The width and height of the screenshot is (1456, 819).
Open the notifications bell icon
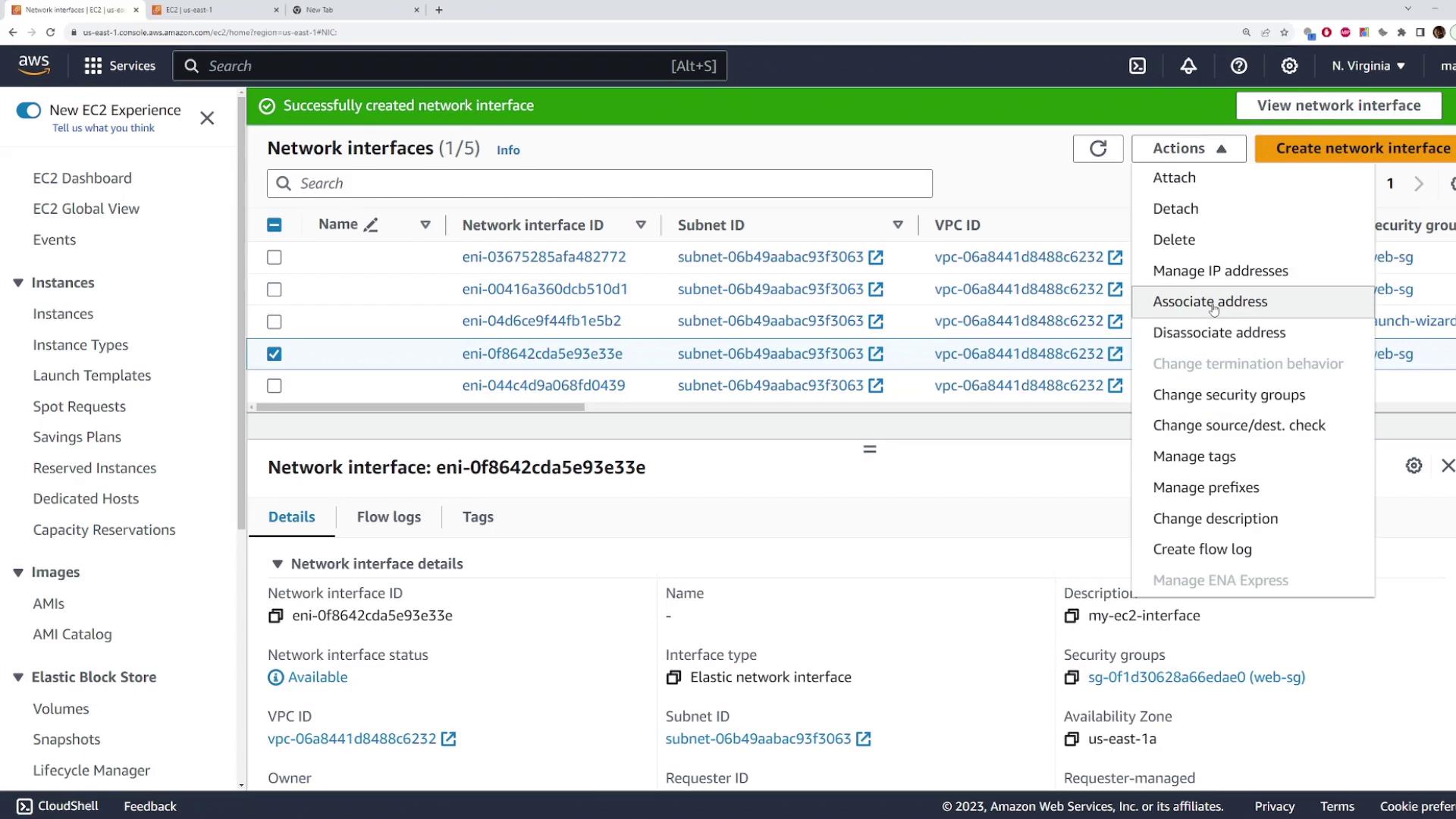point(1188,66)
